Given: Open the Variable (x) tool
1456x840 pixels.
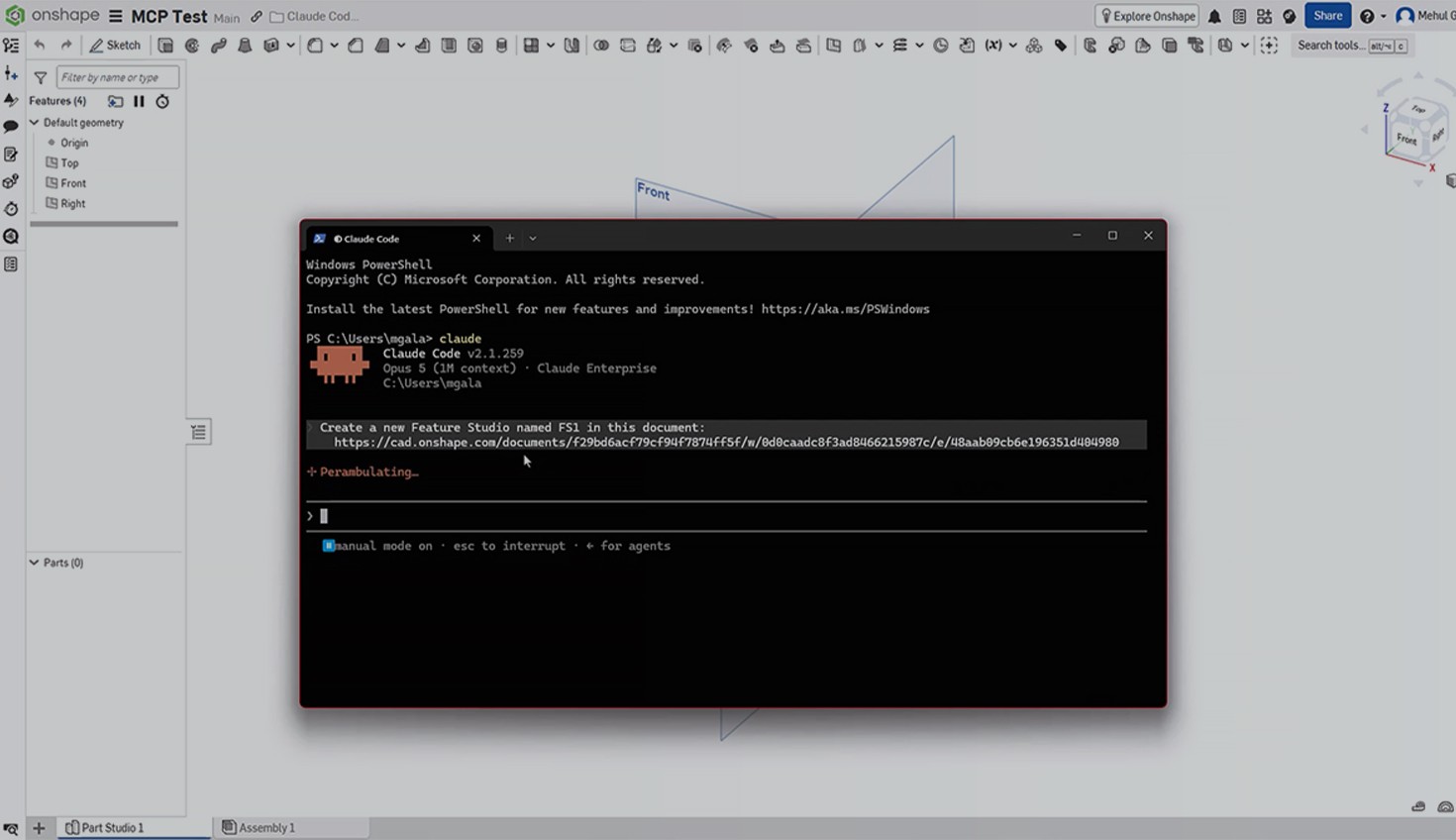Looking at the screenshot, I should click(993, 46).
